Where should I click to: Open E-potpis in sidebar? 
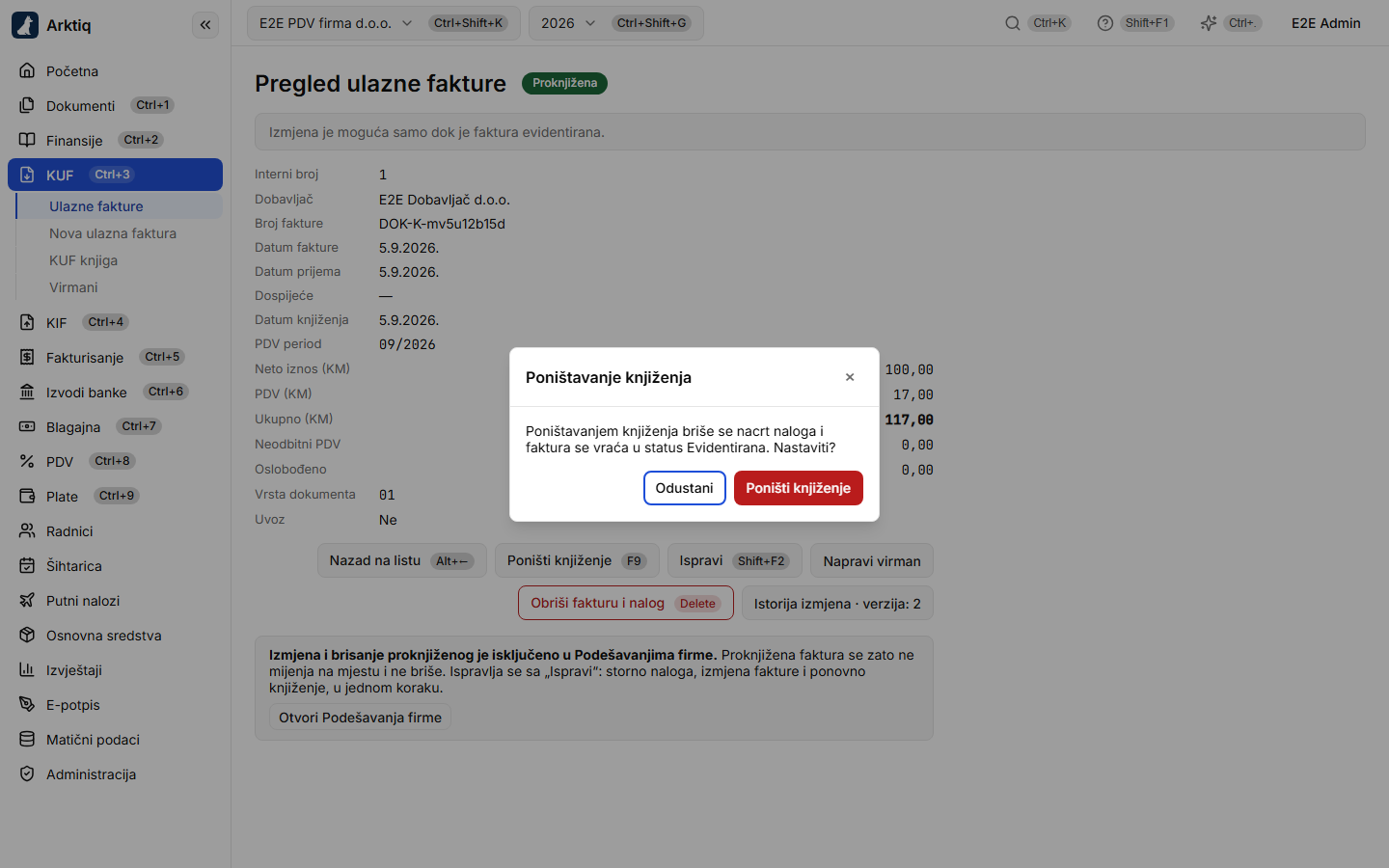pos(115,705)
